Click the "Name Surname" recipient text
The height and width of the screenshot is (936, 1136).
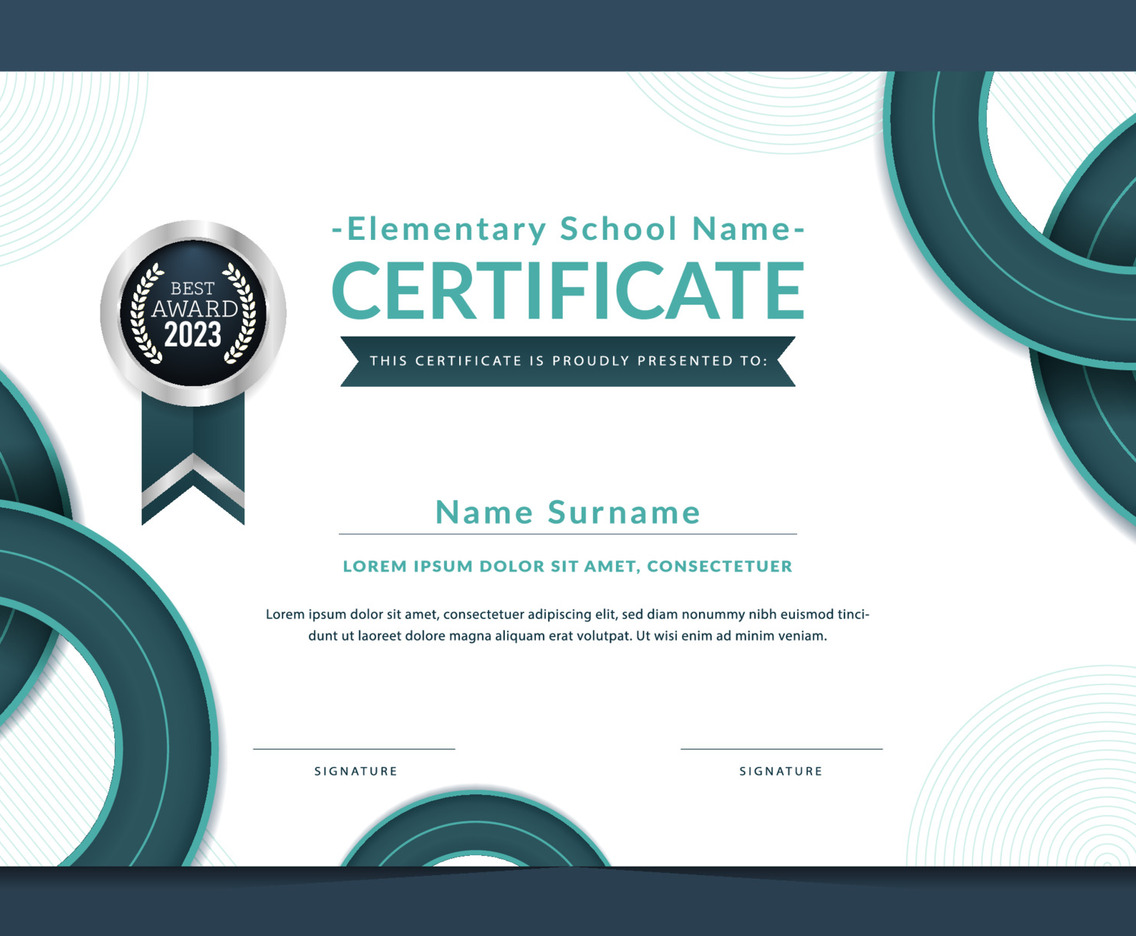pyautogui.click(x=568, y=512)
